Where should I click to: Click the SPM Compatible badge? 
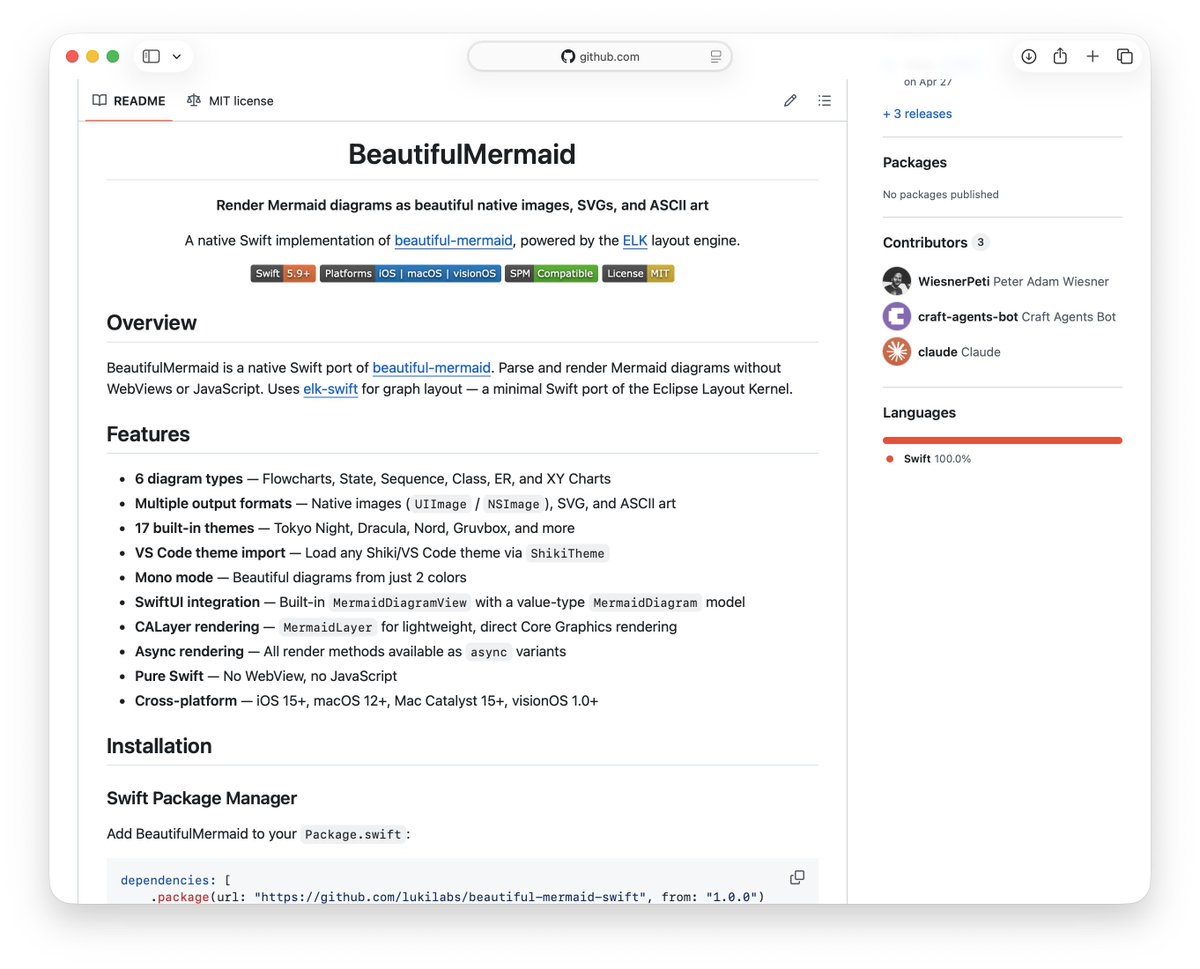[x=551, y=274]
